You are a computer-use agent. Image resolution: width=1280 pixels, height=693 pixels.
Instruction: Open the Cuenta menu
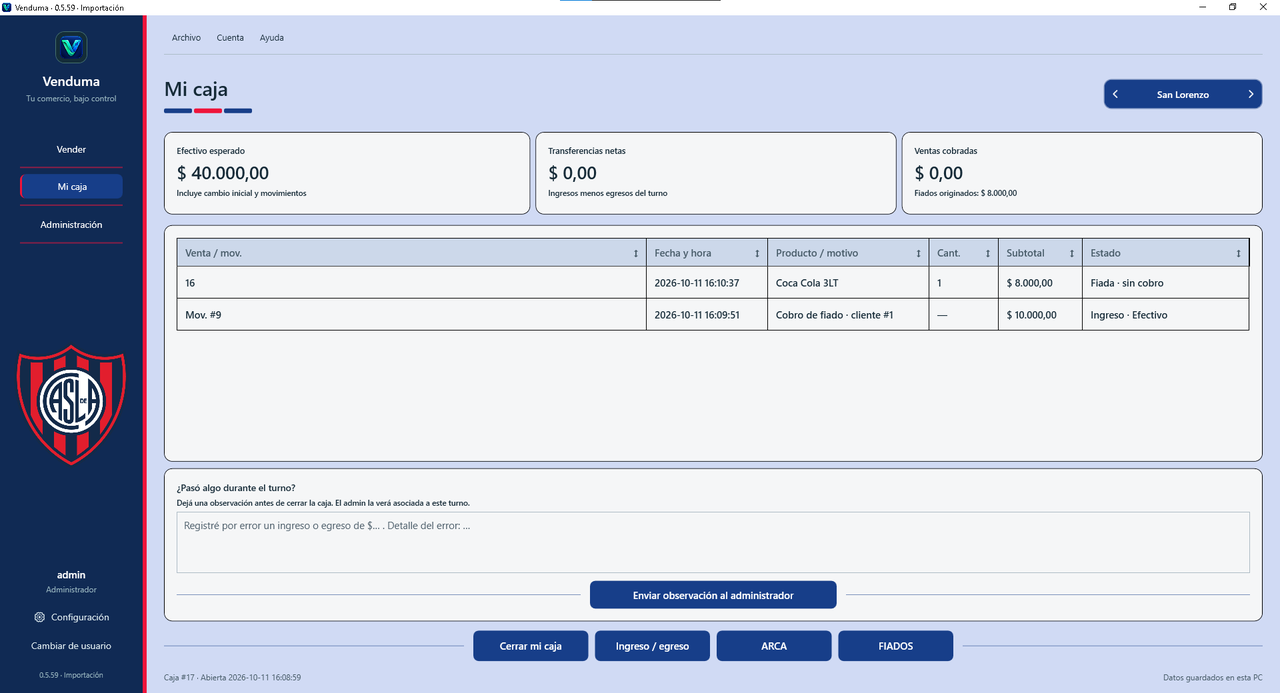click(230, 38)
